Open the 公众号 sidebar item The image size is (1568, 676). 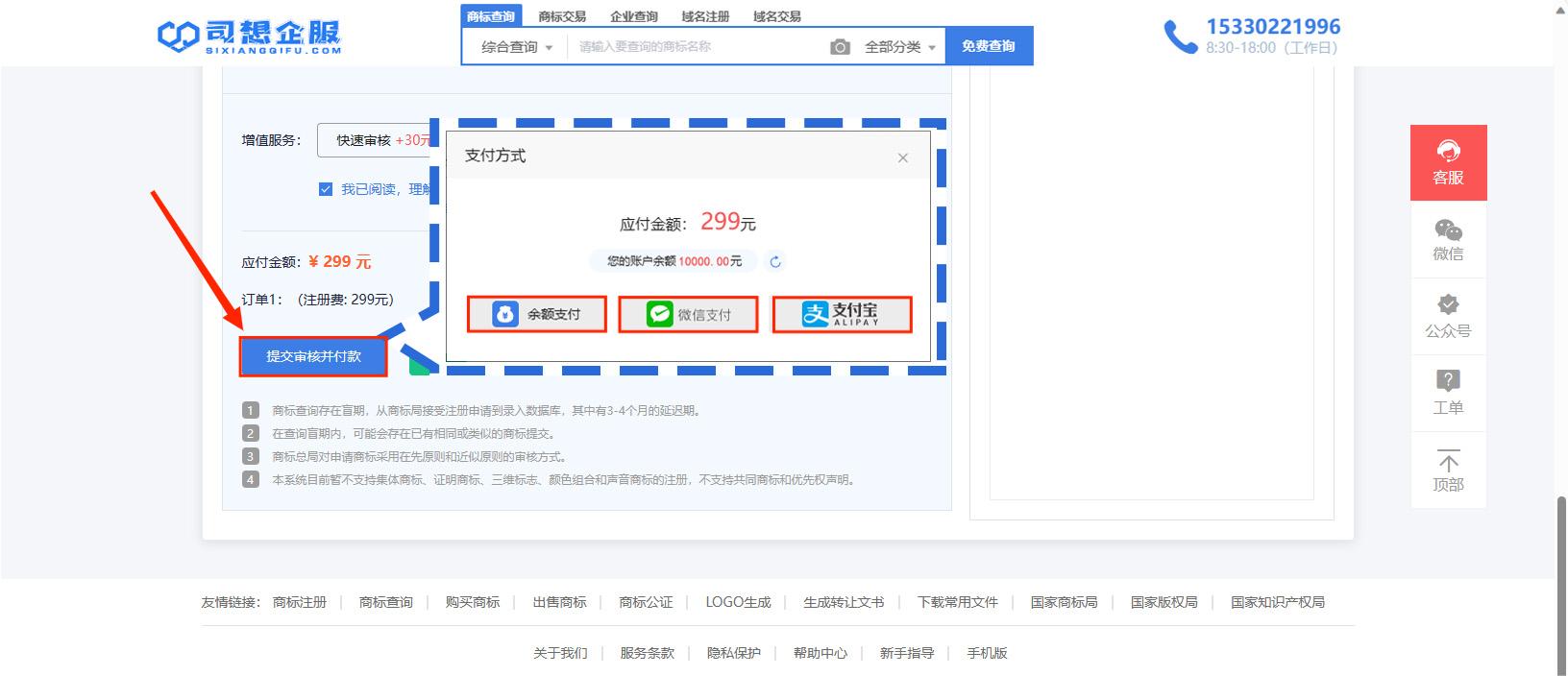coord(1448,317)
